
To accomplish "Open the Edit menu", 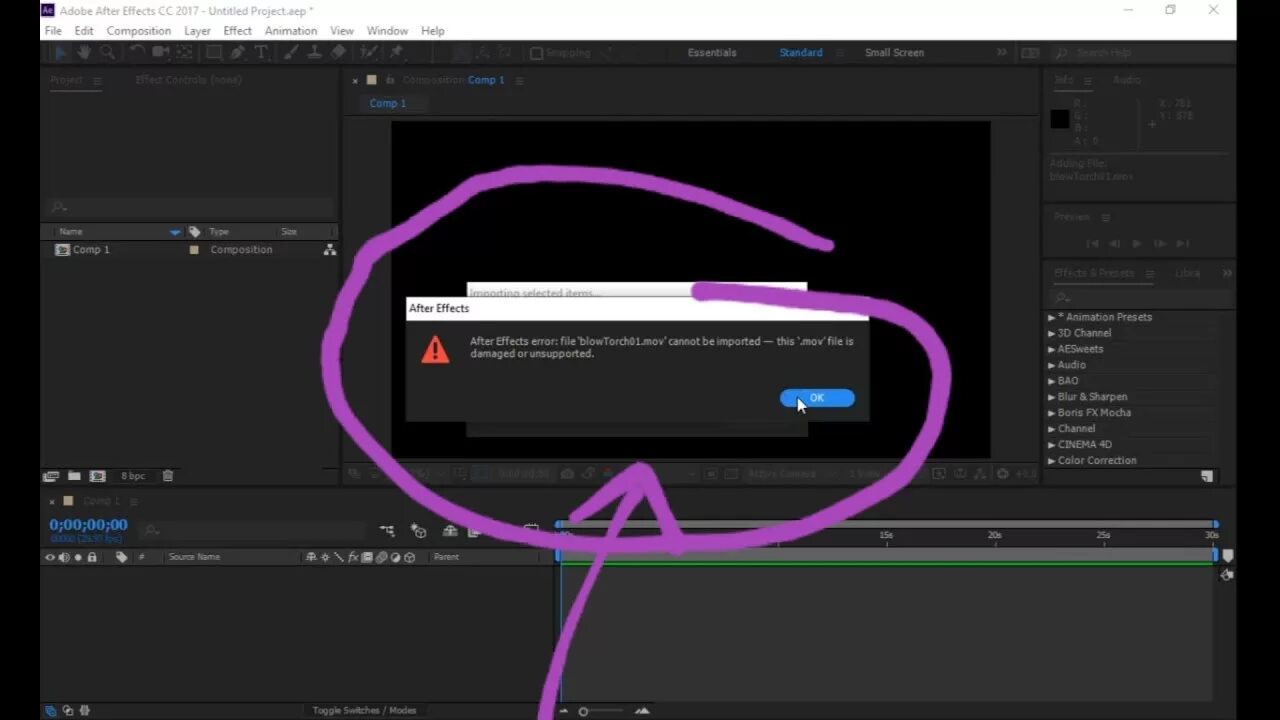I will click(x=84, y=31).
